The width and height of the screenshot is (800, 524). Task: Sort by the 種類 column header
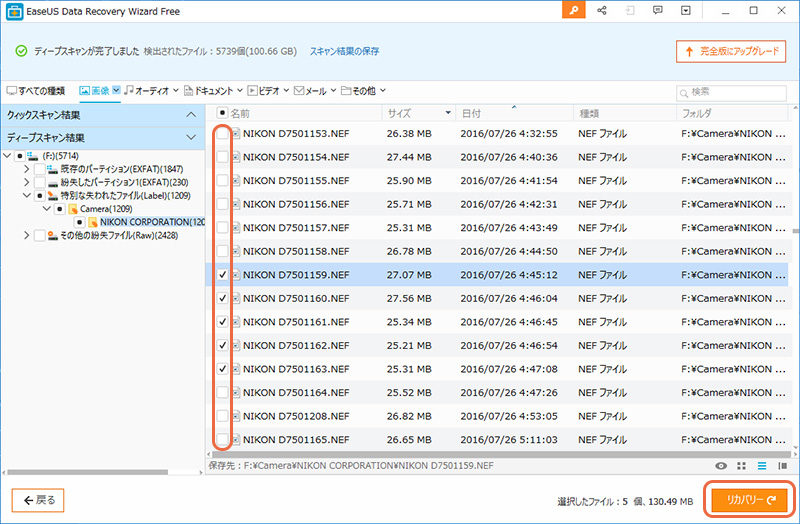[624, 113]
